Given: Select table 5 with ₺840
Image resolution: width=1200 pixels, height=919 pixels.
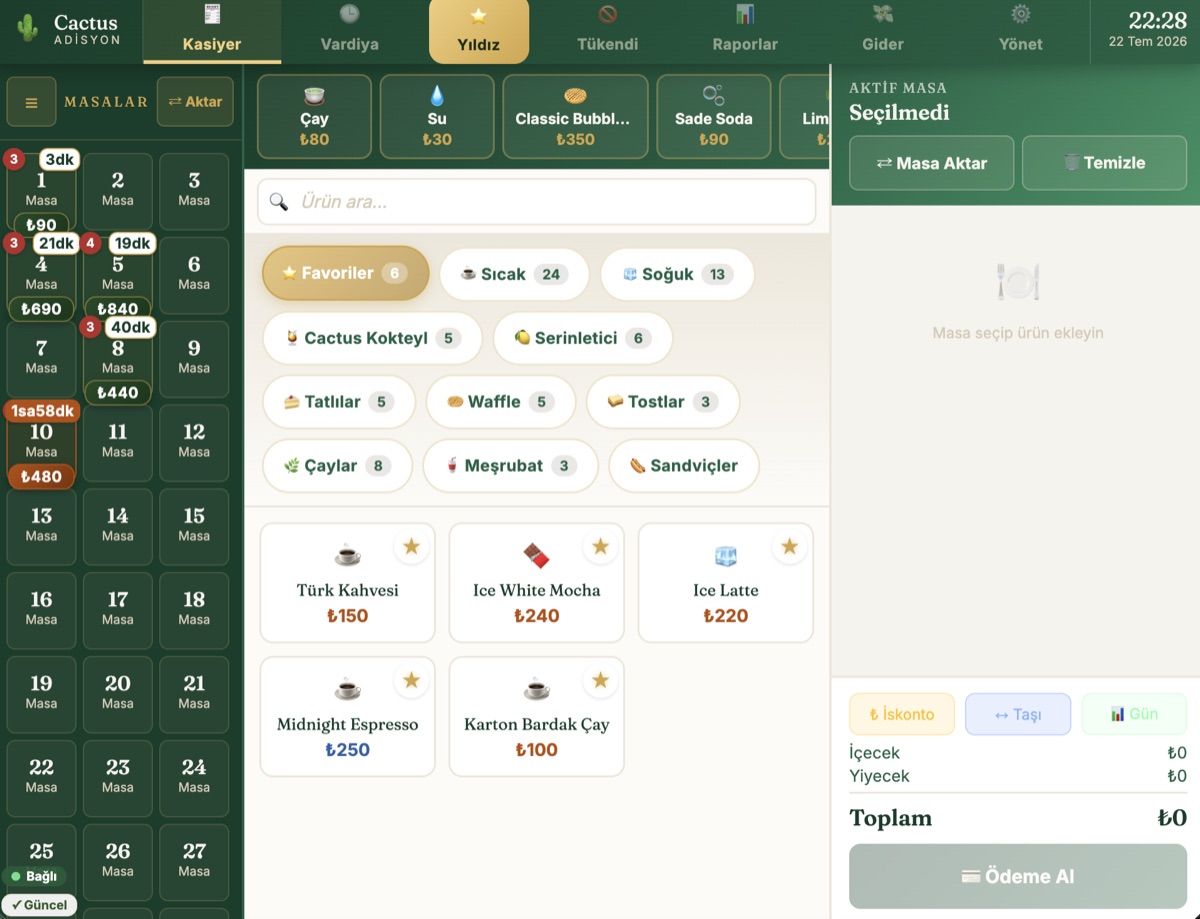Looking at the screenshot, I should tap(118, 276).
